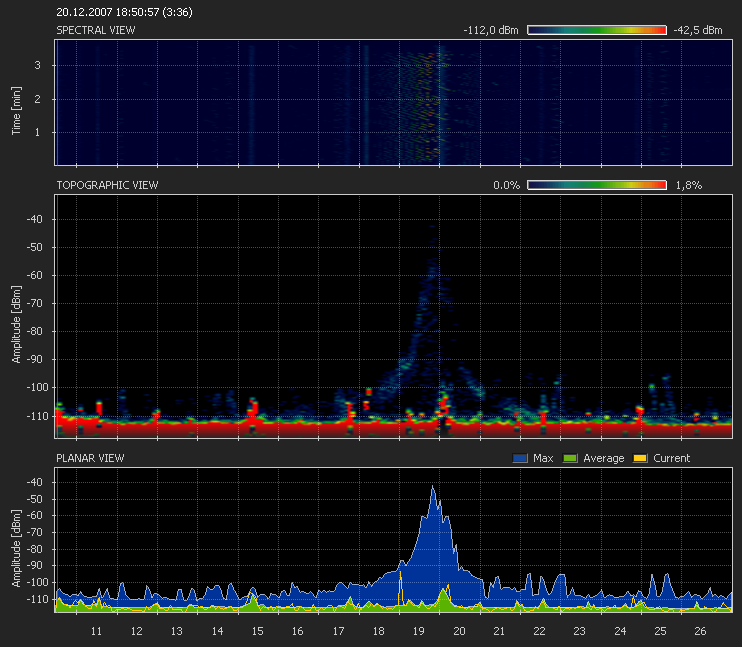This screenshot has height=647, width=742.
Task: Click the Topographic View percentage color scale bar
Action: point(597,185)
